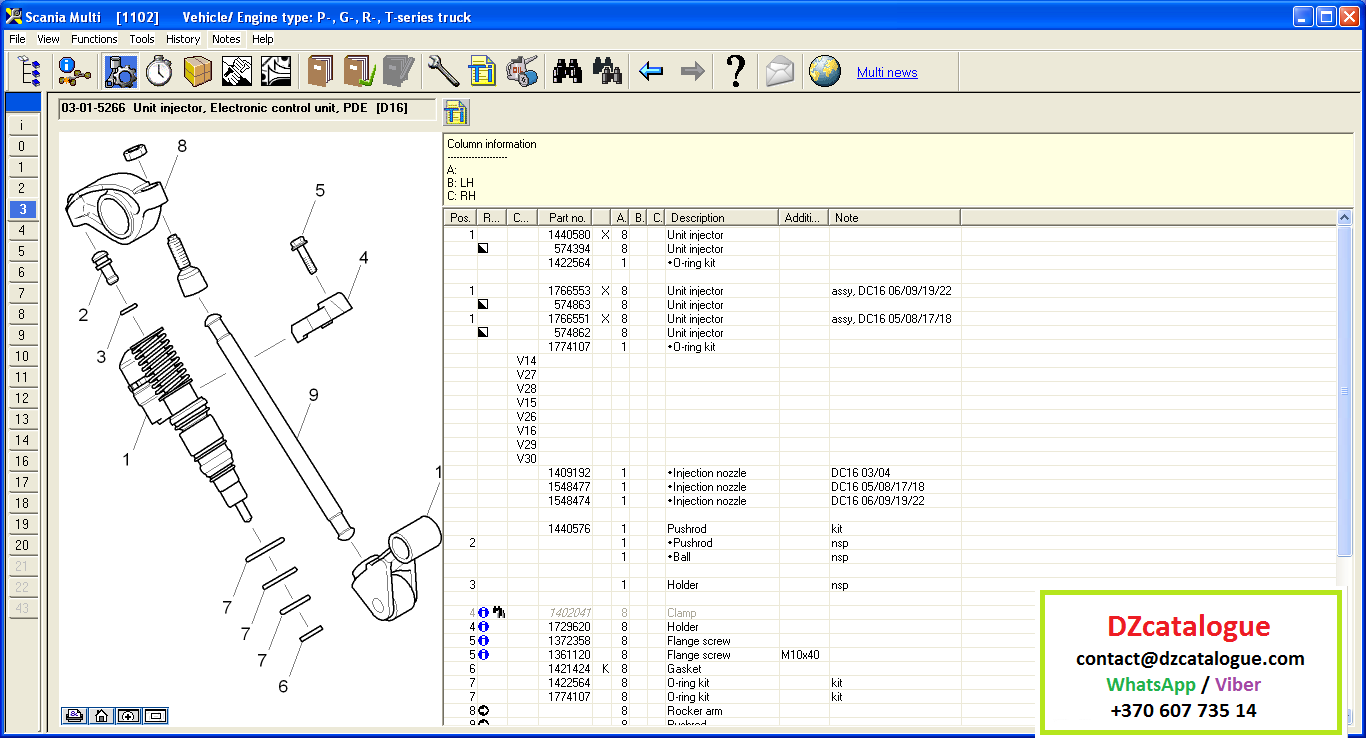This screenshot has height=738, width=1366.
Task: Open the File menu
Action: [17, 39]
